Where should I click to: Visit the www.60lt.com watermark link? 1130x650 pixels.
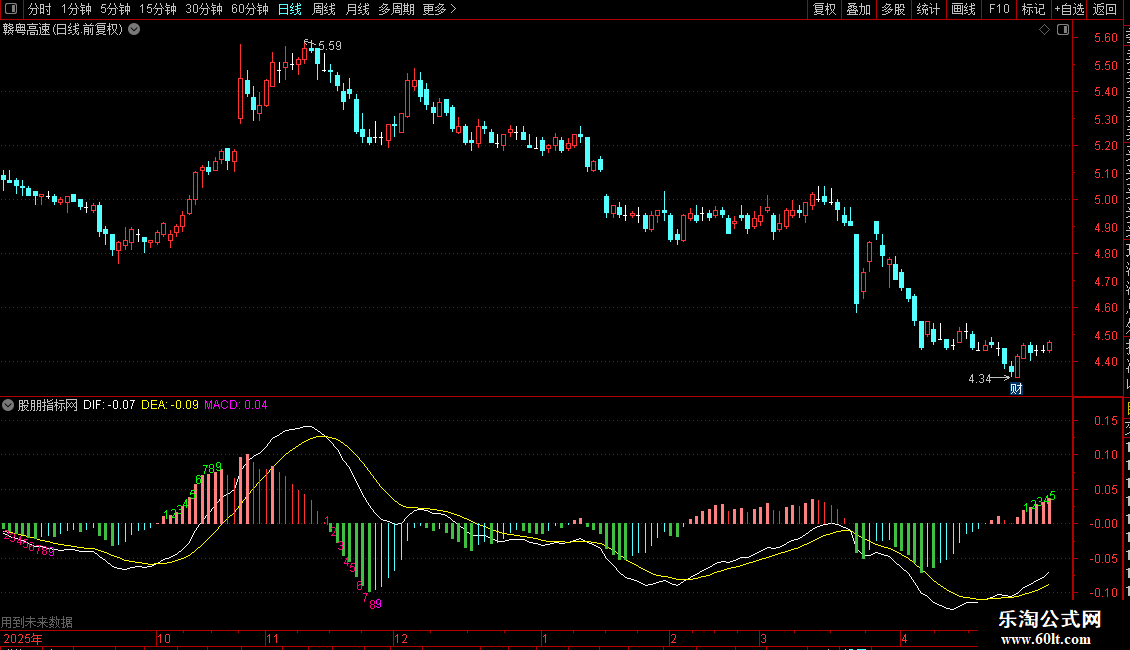pos(1046,639)
